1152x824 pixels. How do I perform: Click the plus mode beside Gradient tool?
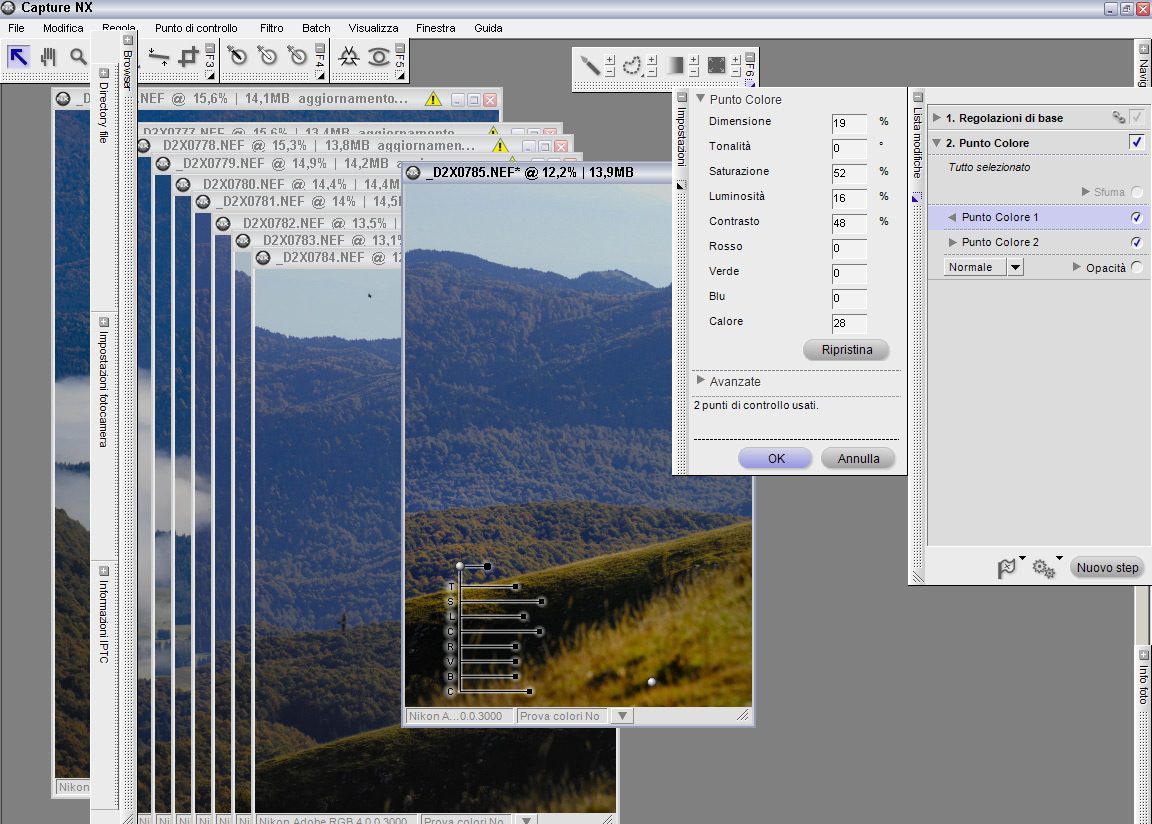(x=694, y=59)
